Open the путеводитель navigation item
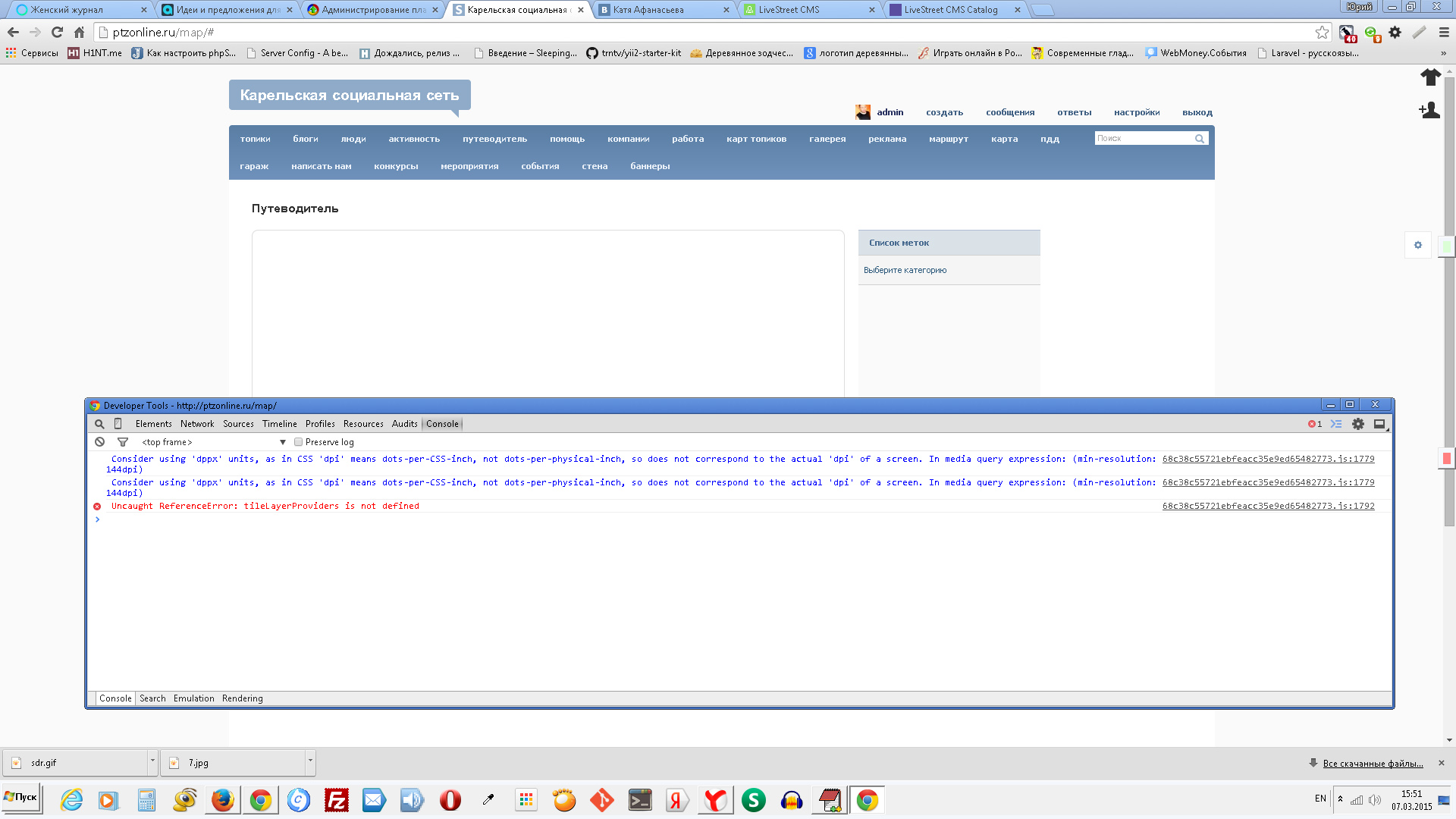Viewport: 1456px width, 819px height. [x=494, y=139]
